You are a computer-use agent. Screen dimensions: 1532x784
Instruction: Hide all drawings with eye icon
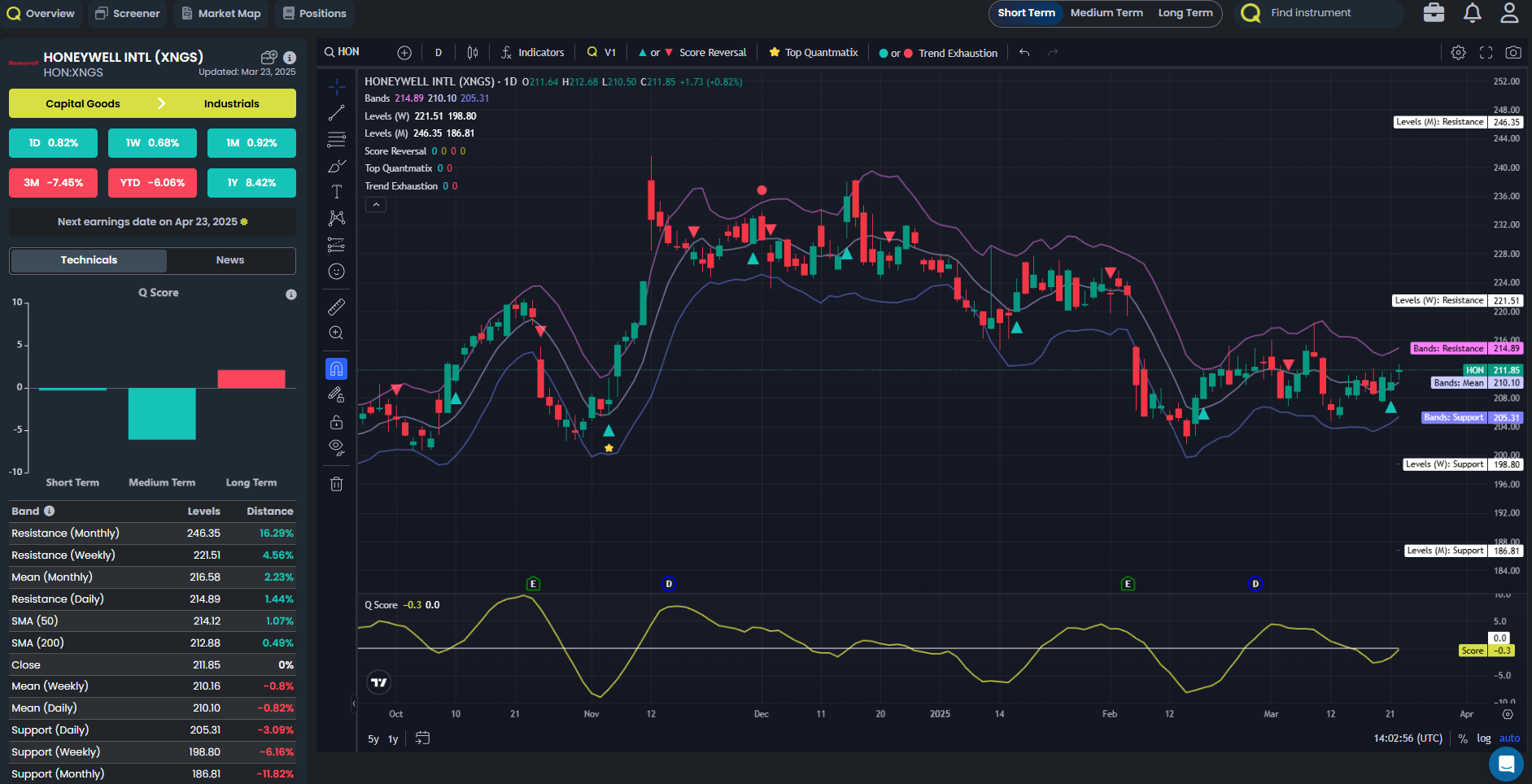(336, 448)
